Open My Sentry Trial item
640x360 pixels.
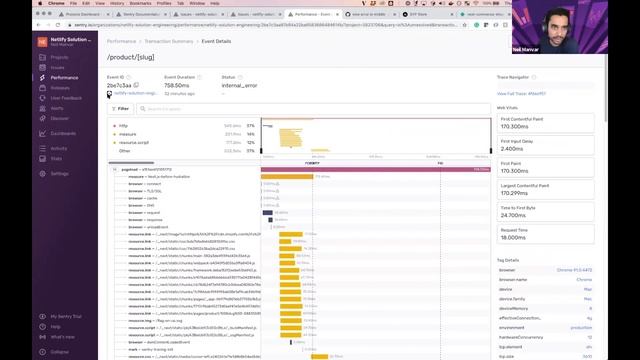pos(66,317)
